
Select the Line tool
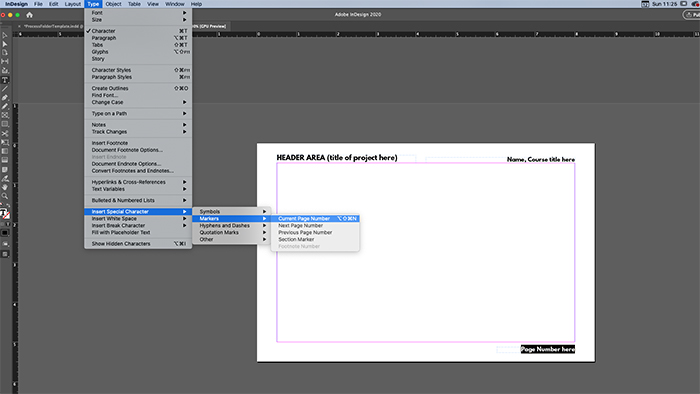click(5, 89)
